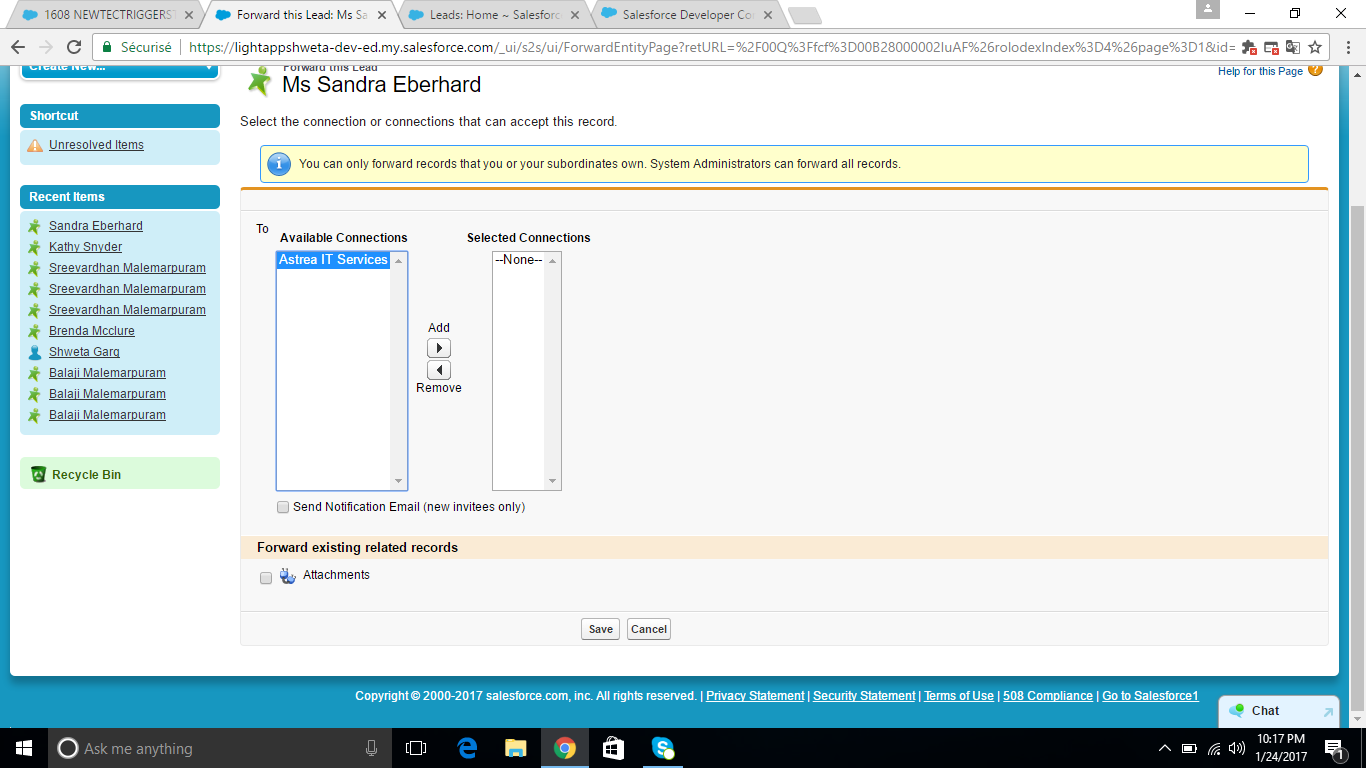This screenshot has height=768, width=1366.
Task: Click the blocked pop-up icon in address bar
Action: click(1271, 47)
